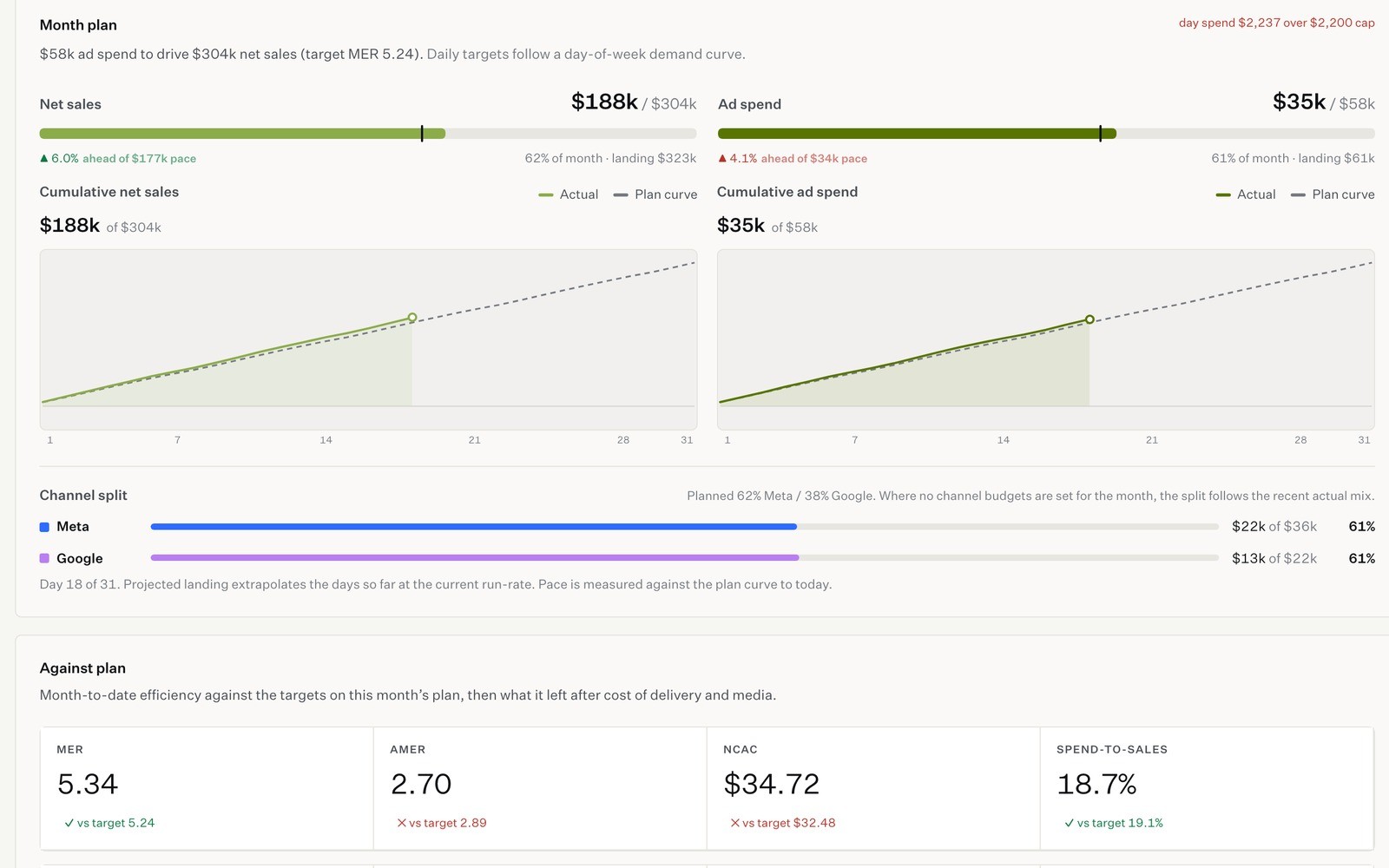
Task: Click the Actual legend in Cumulative net sales
Action: [x=569, y=194]
